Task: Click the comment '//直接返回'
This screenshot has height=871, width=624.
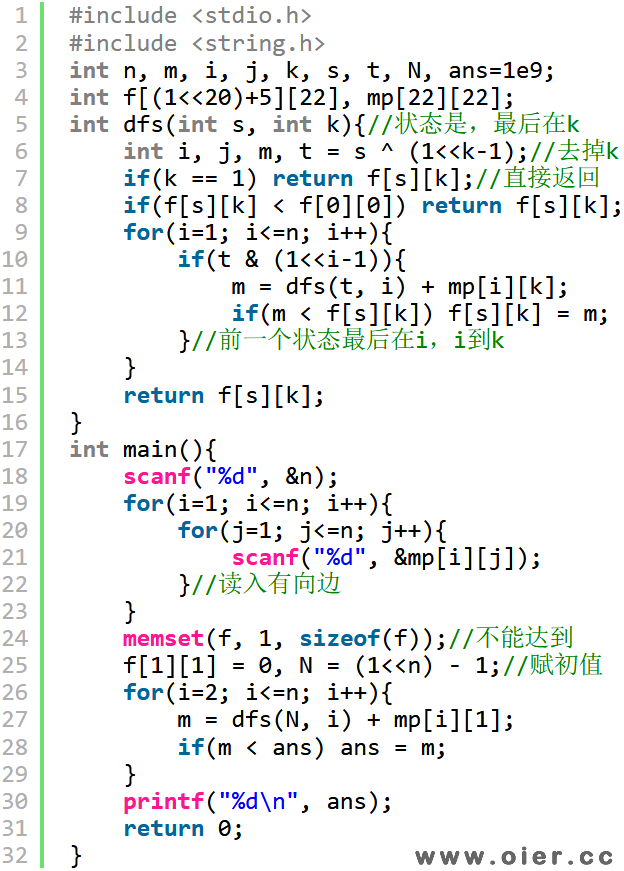Action: coord(537,178)
